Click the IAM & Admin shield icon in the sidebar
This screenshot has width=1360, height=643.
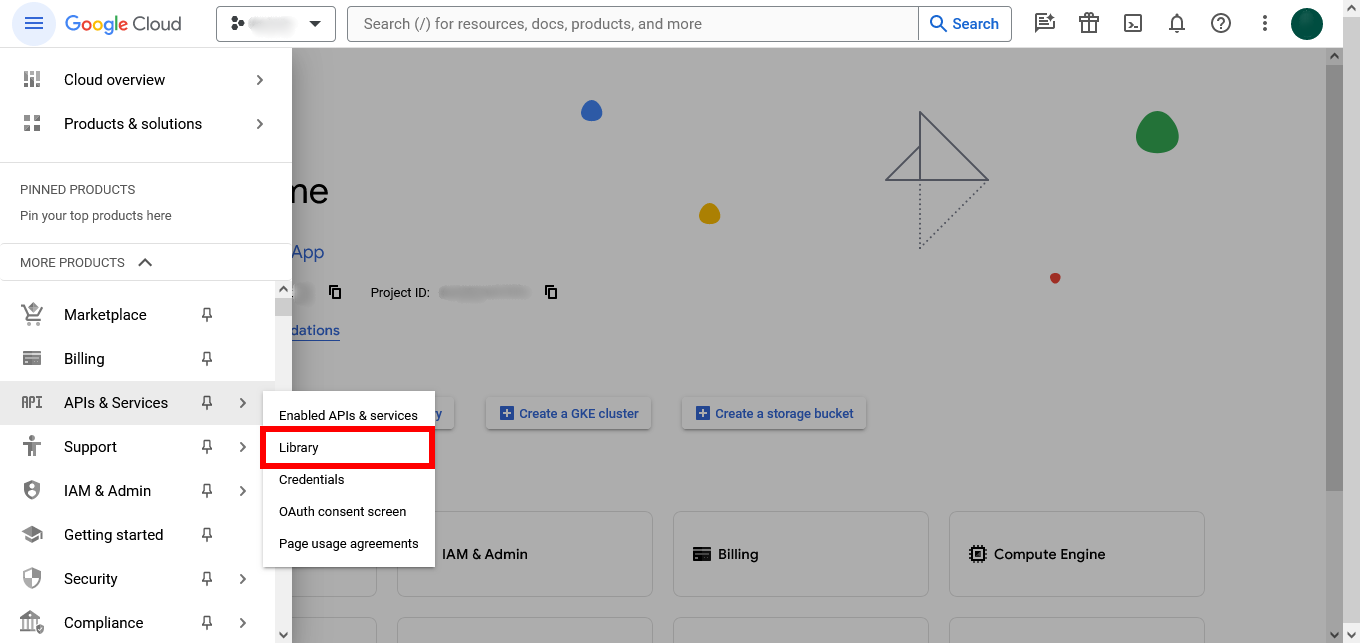point(32,491)
